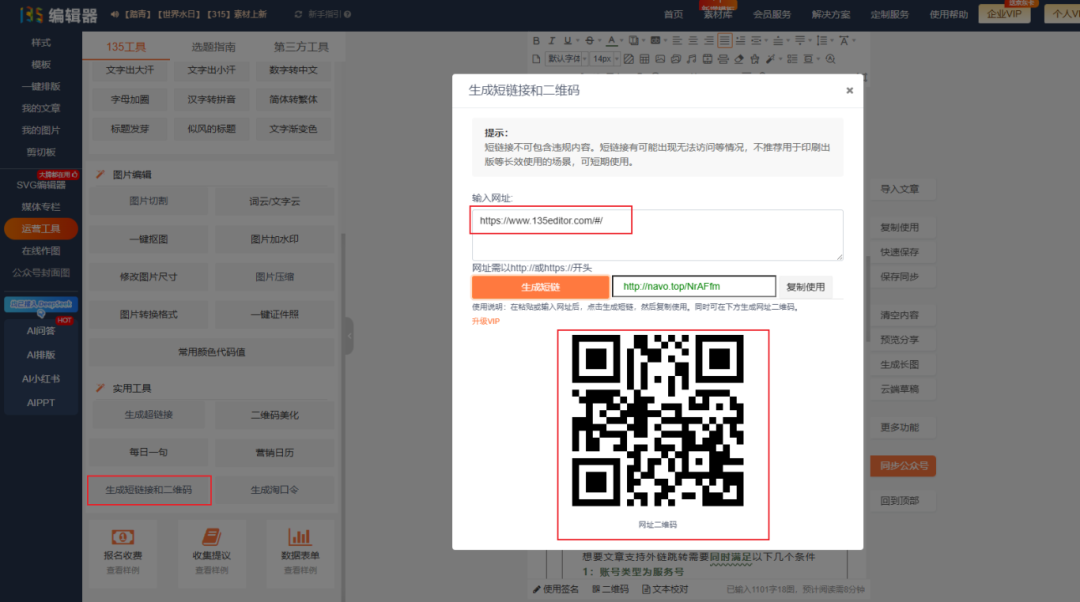Insert a table via toolbar icon
This screenshot has width=1080, height=602.
click(644, 59)
